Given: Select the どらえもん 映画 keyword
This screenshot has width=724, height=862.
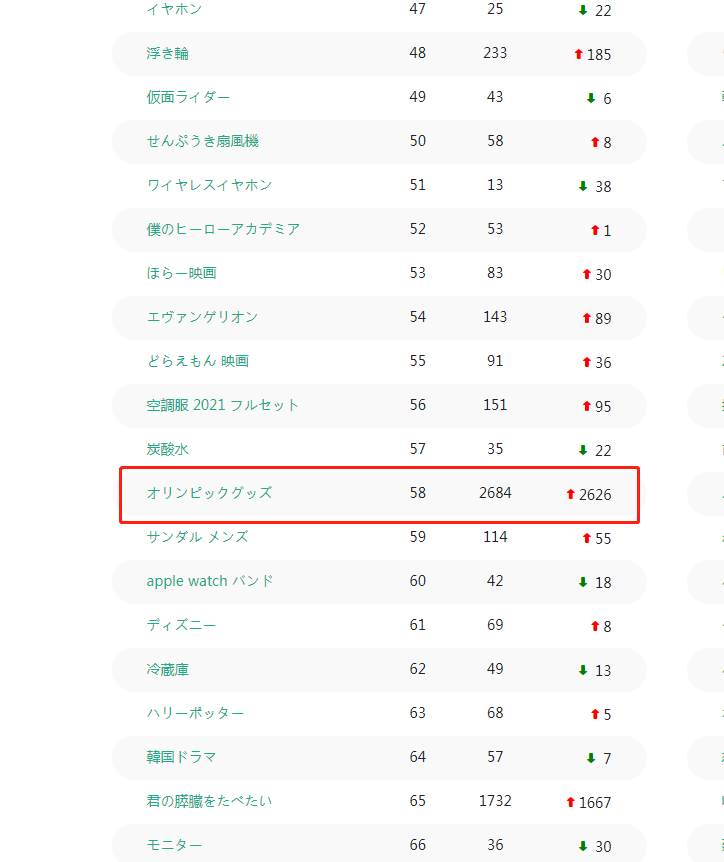Looking at the screenshot, I should point(197,361).
